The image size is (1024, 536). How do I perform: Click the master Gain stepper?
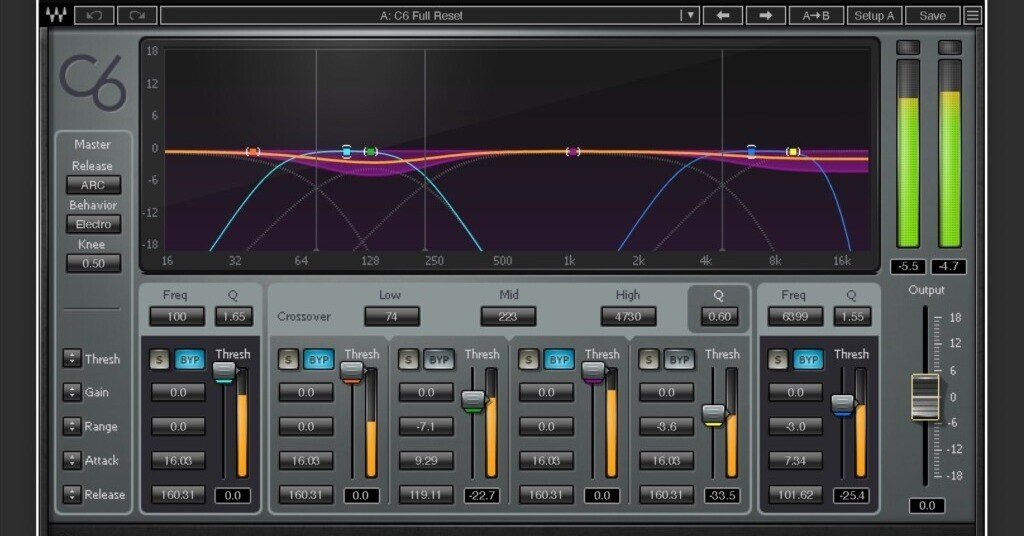click(72, 392)
